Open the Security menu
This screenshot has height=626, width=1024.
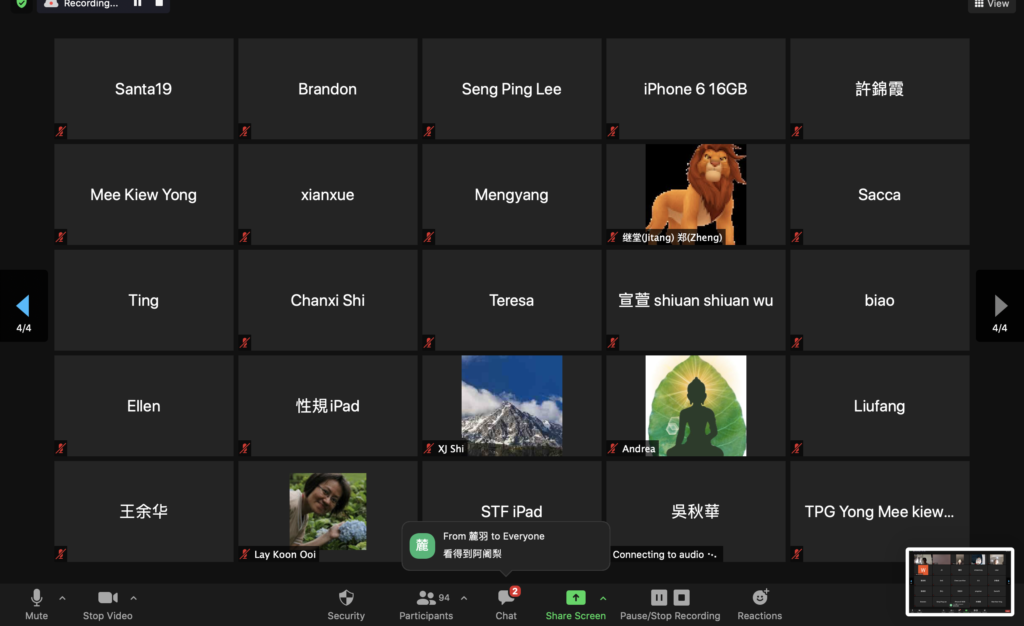346,604
